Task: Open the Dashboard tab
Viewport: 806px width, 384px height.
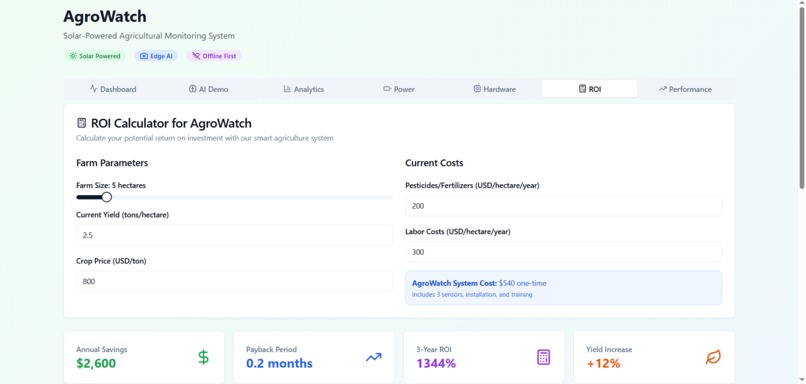Action: [113, 89]
